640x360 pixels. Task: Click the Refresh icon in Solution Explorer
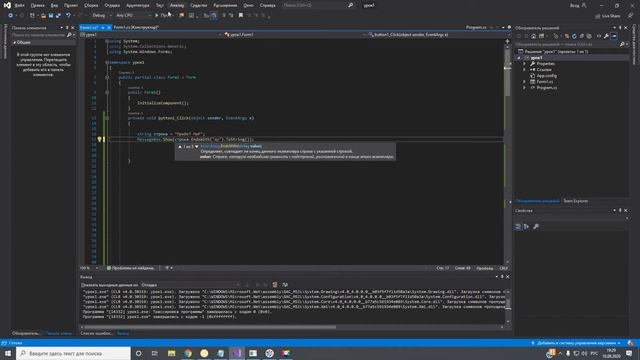click(574, 36)
